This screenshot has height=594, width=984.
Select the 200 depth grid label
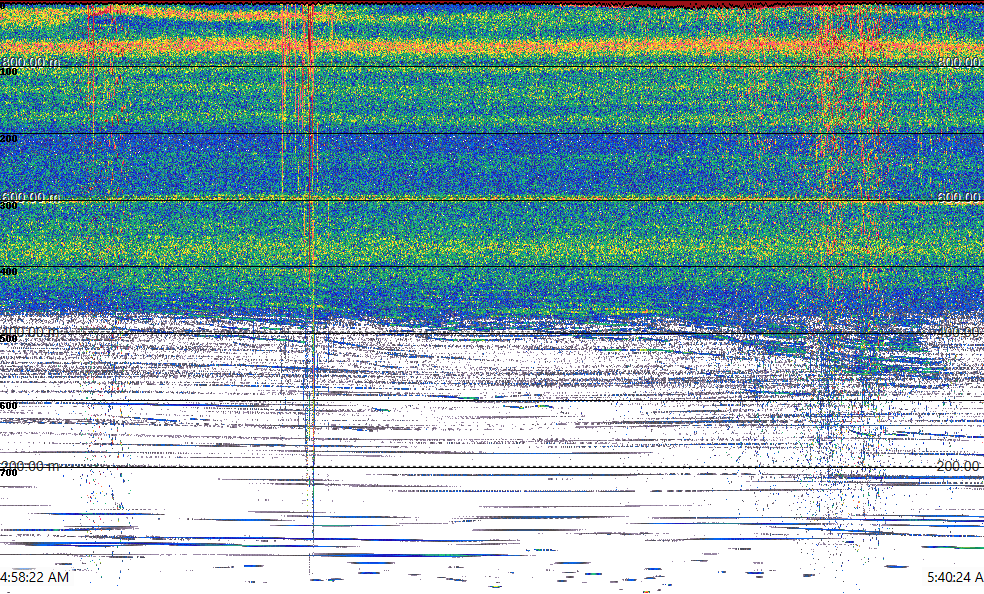(x=9, y=139)
